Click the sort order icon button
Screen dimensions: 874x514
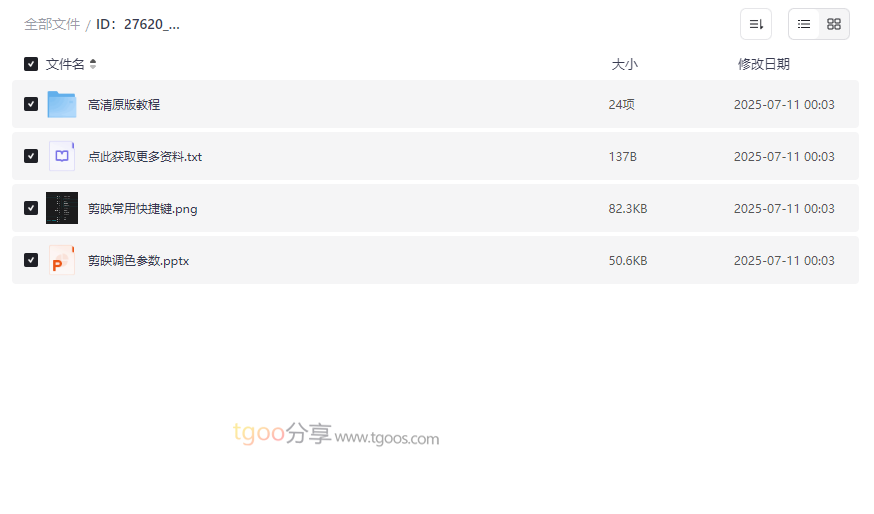[756, 24]
